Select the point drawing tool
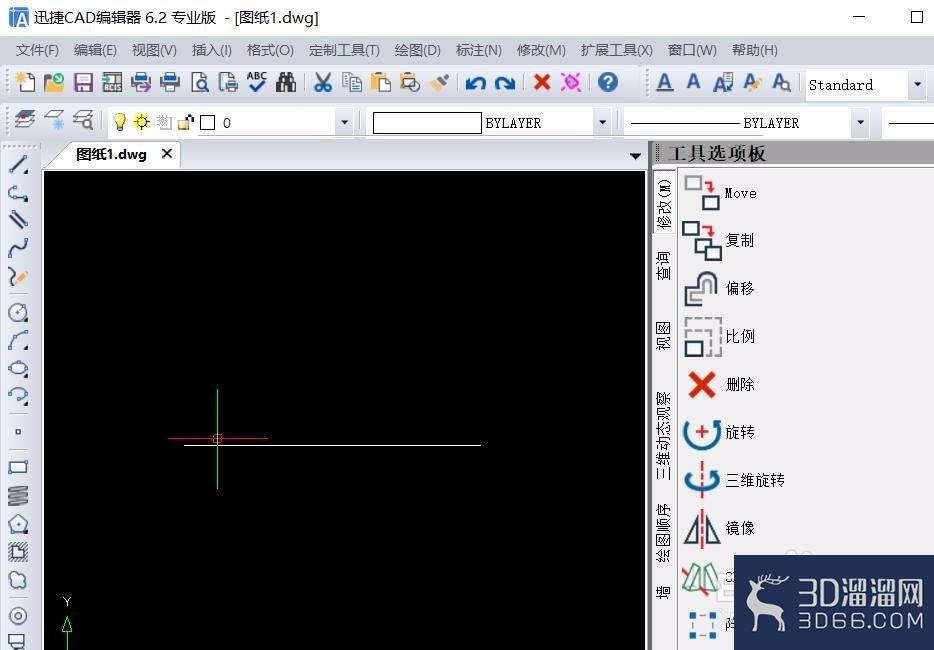This screenshot has width=934, height=650. pyautogui.click(x=18, y=431)
